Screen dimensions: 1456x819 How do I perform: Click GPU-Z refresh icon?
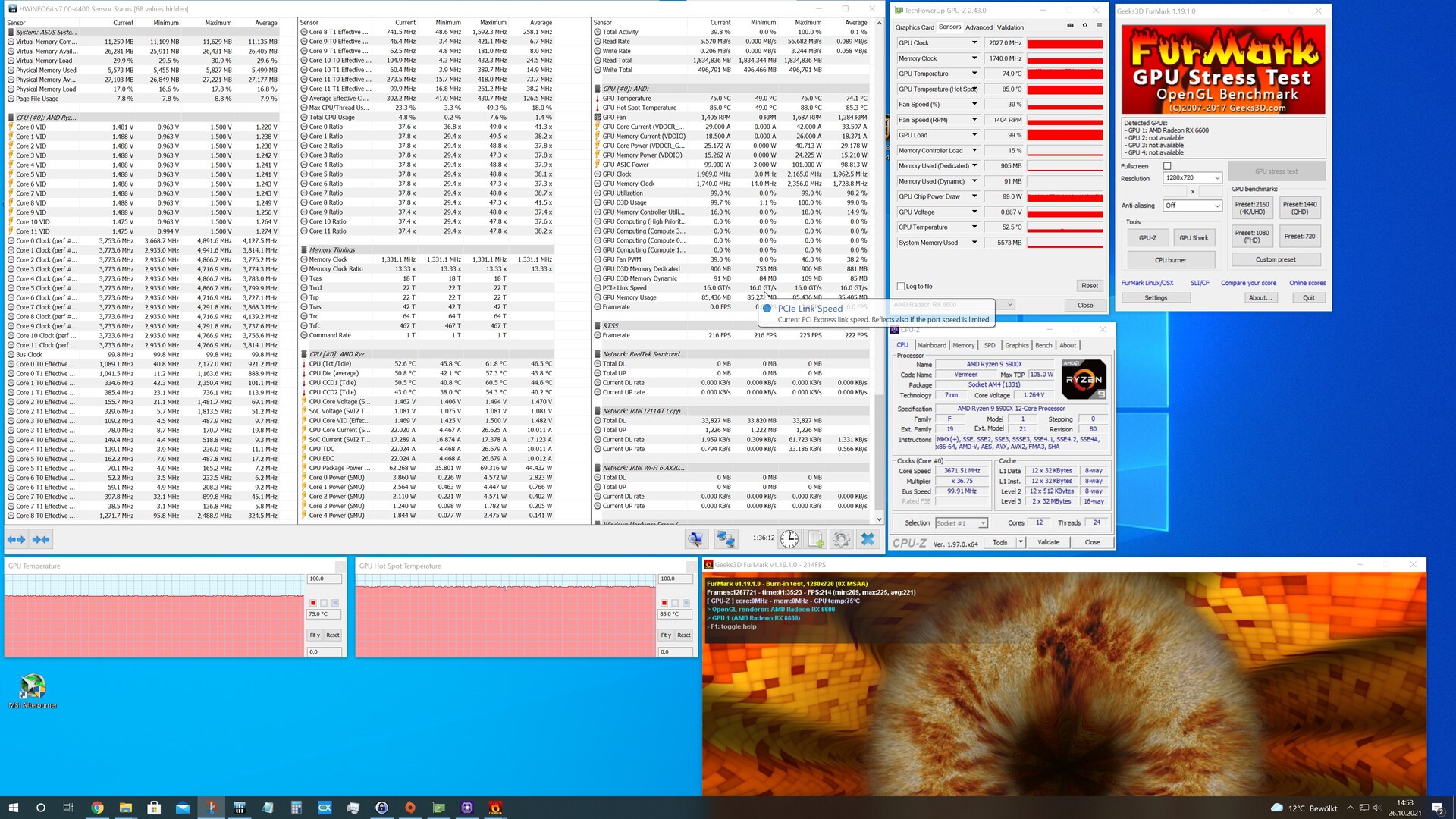point(1084,26)
